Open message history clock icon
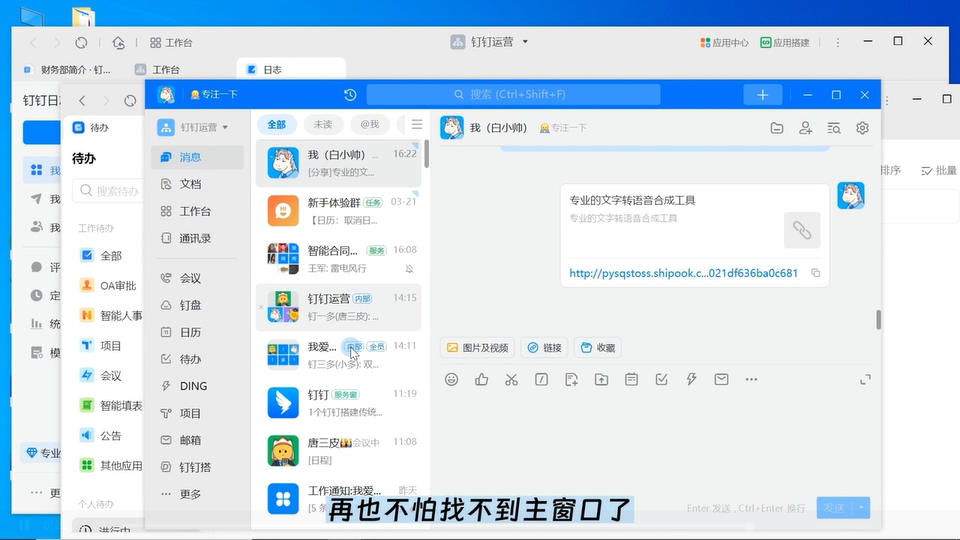 [350, 95]
